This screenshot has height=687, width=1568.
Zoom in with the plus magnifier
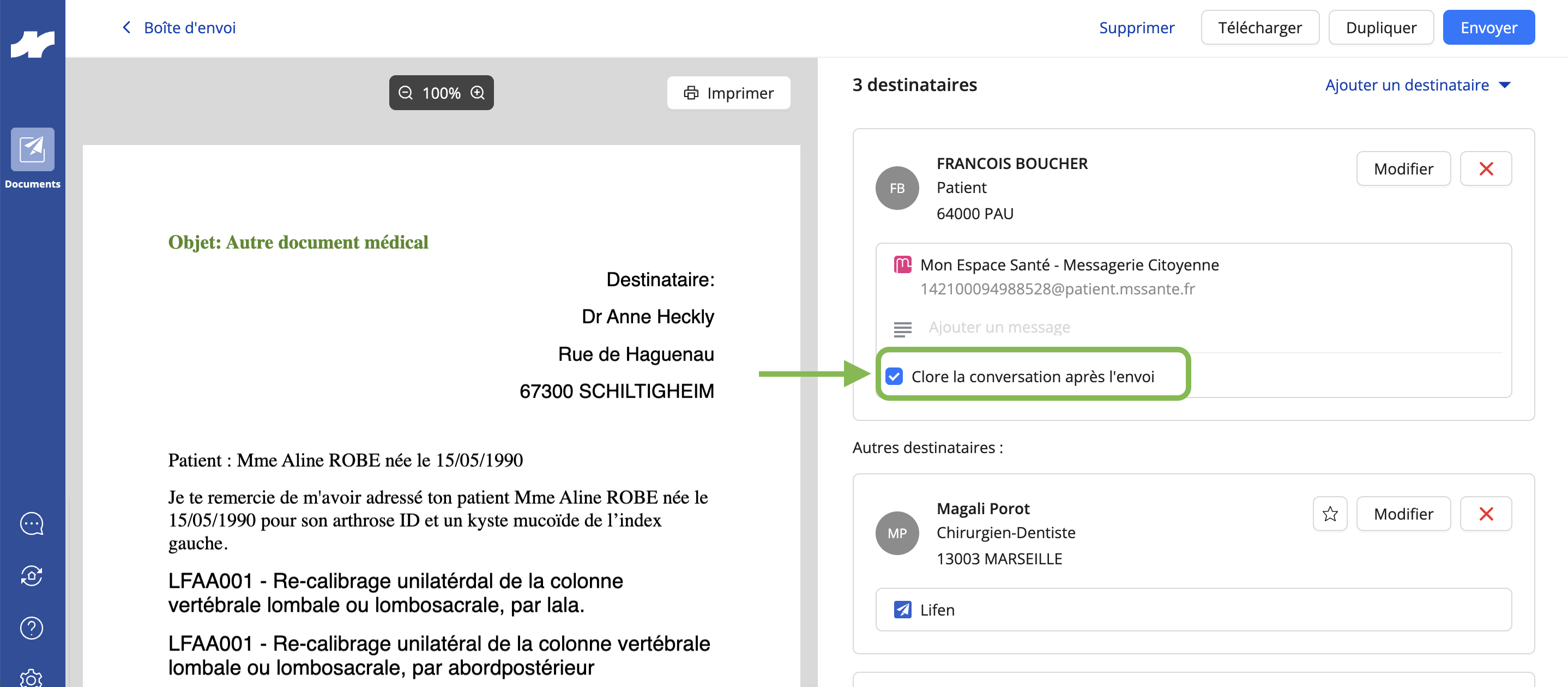click(x=478, y=93)
